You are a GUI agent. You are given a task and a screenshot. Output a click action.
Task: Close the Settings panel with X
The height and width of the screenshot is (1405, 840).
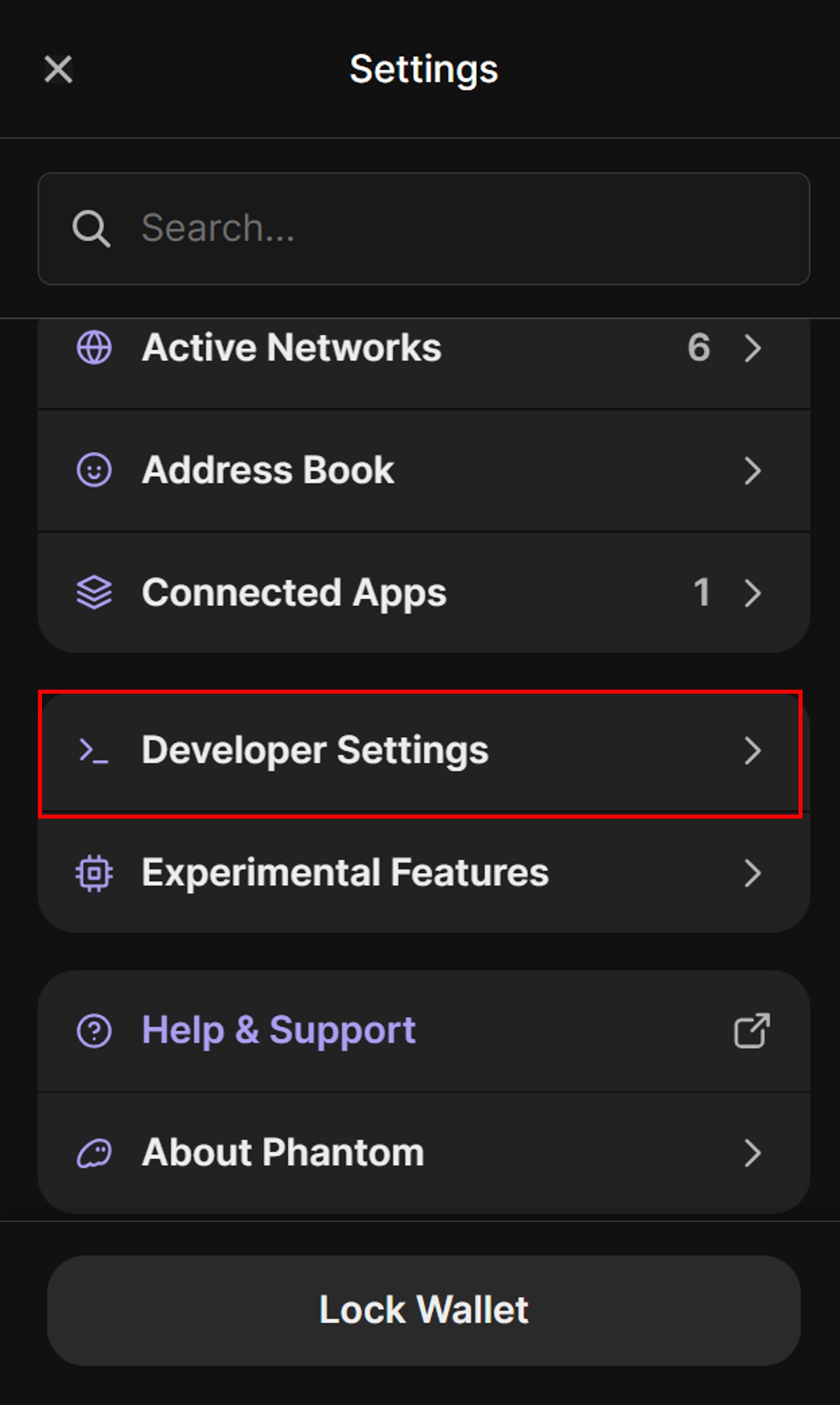click(x=58, y=69)
